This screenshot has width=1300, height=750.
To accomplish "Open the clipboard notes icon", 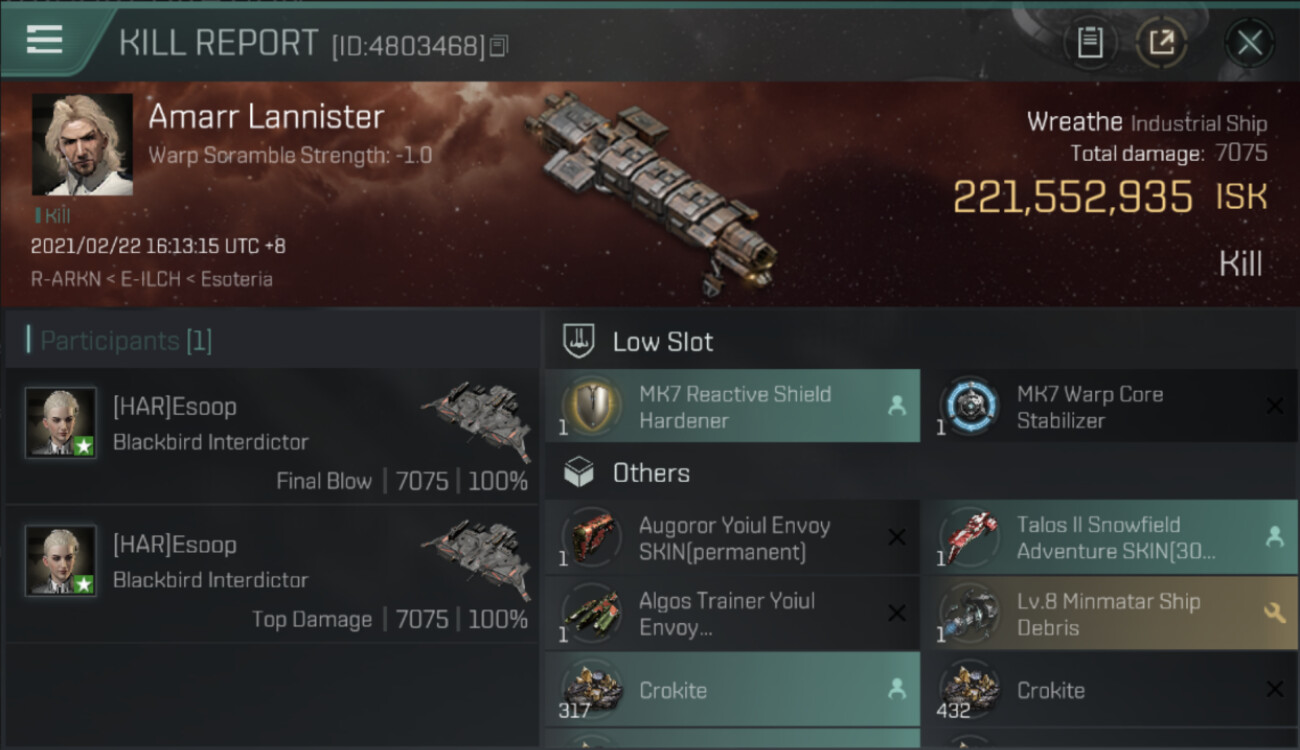I will coord(1089,43).
